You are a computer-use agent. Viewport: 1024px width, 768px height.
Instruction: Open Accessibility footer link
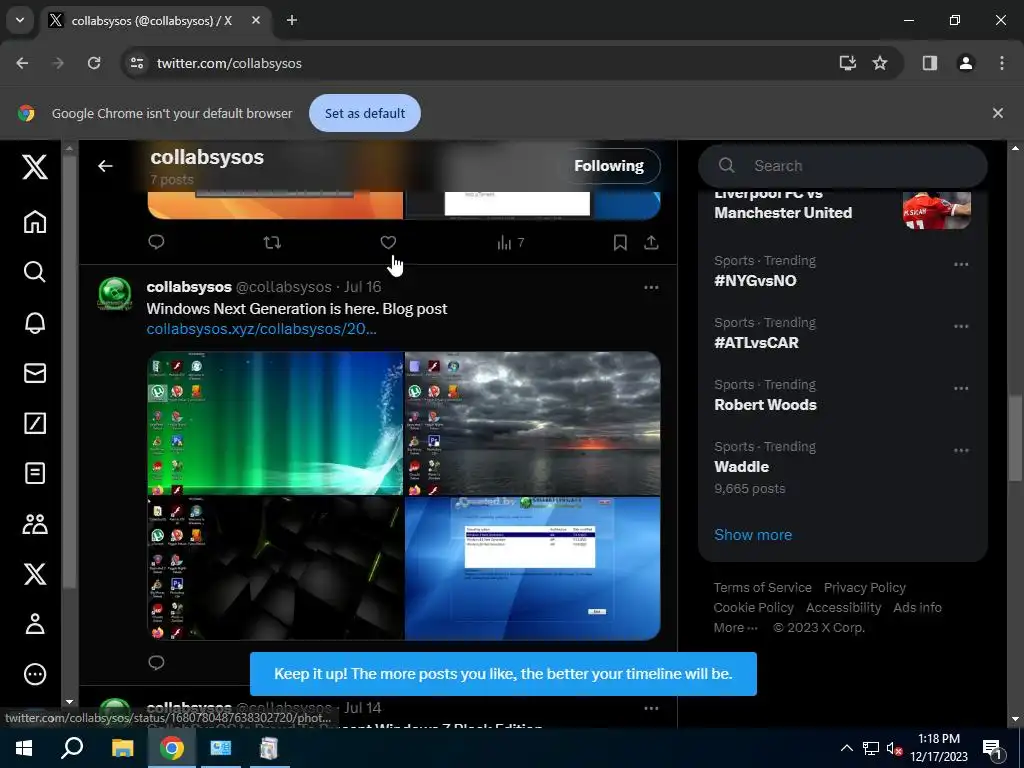pos(843,608)
